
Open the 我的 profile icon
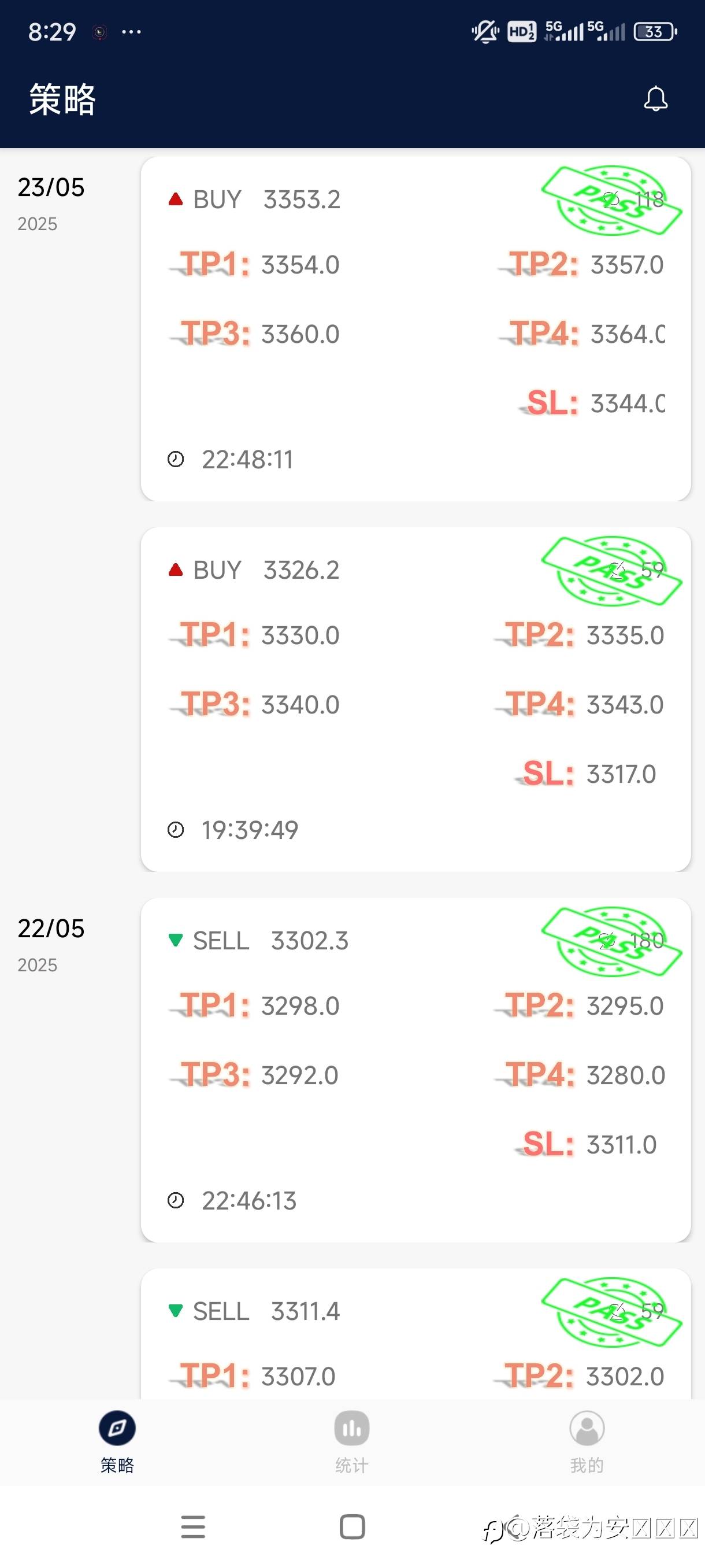pos(587,1428)
